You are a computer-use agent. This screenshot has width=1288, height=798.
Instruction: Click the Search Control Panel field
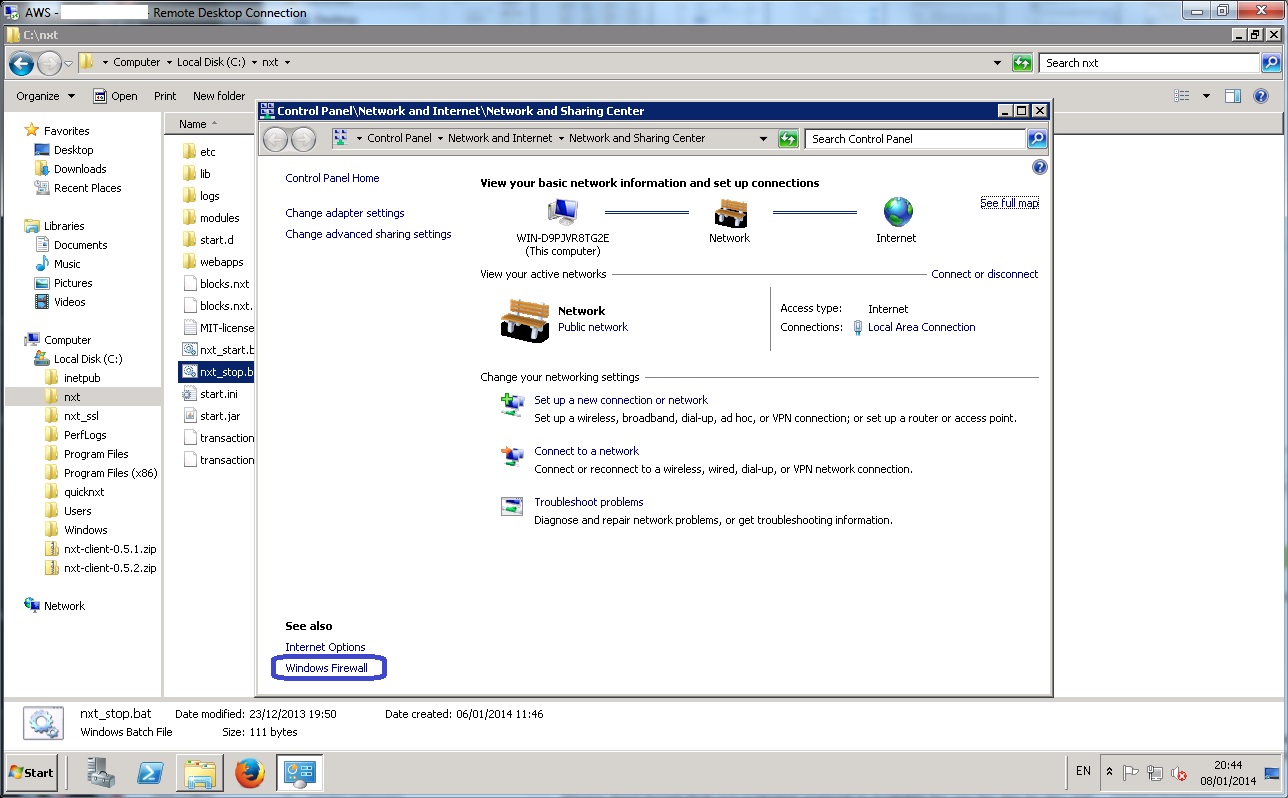click(915, 139)
